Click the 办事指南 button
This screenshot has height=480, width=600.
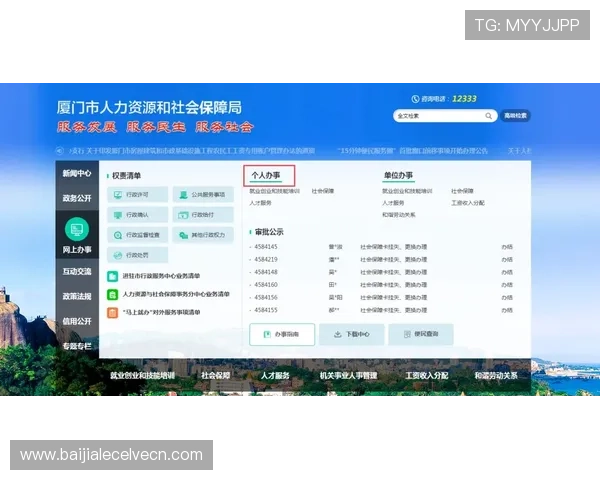(x=282, y=334)
